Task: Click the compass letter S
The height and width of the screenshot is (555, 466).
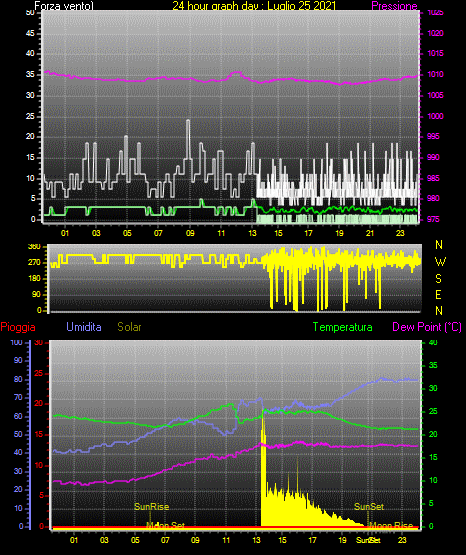Action: pos(438,279)
